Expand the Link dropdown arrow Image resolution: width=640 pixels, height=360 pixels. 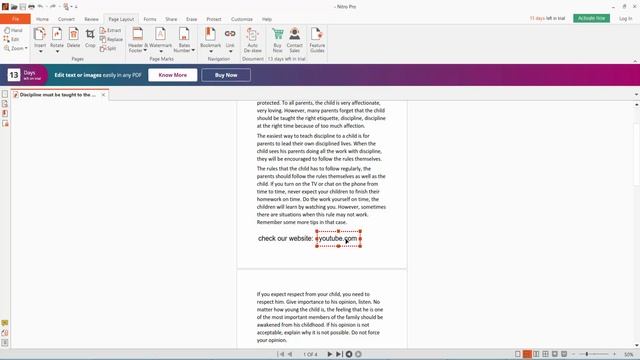pos(231,51)
